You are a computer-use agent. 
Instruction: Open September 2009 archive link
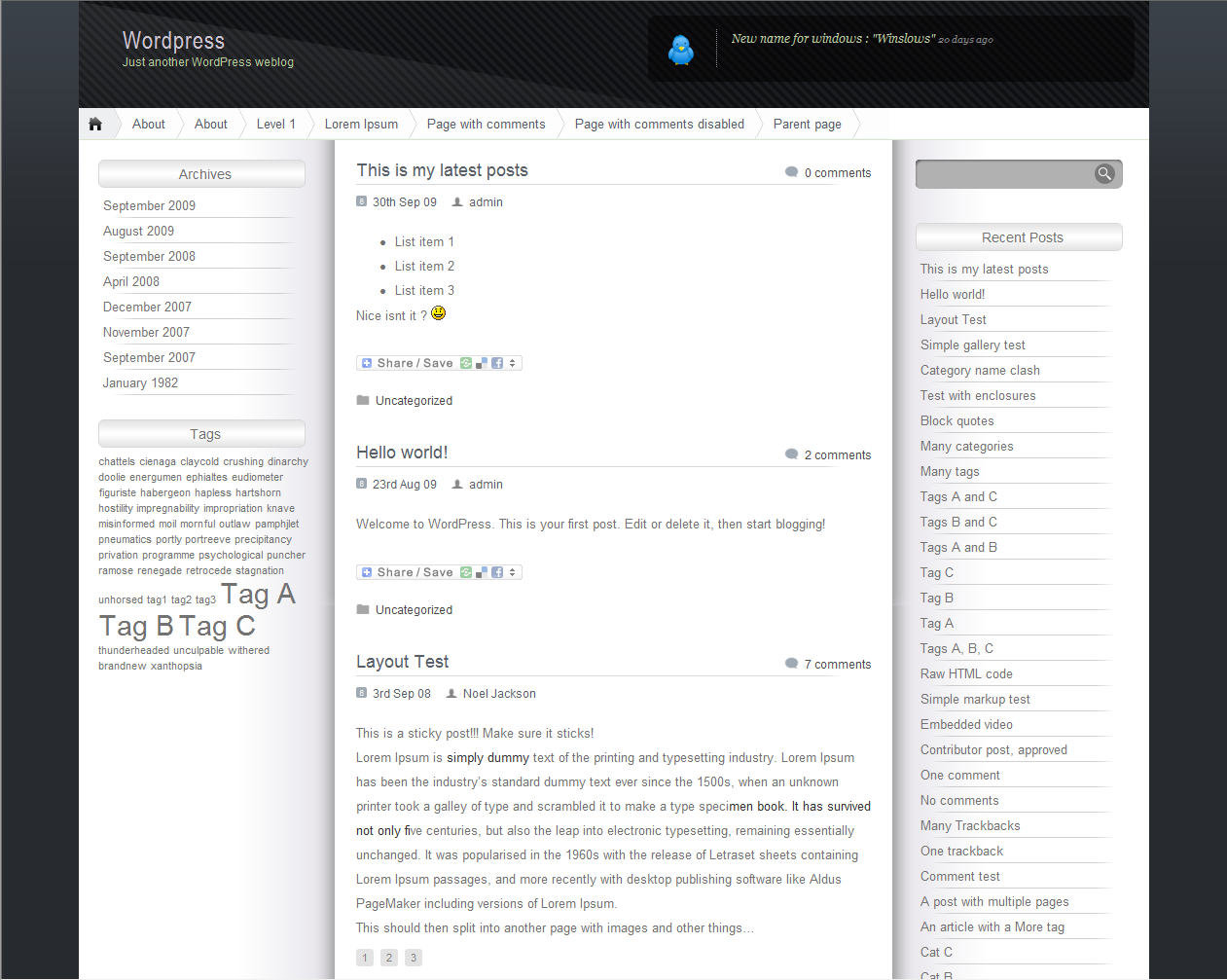(x=149, y=205)
